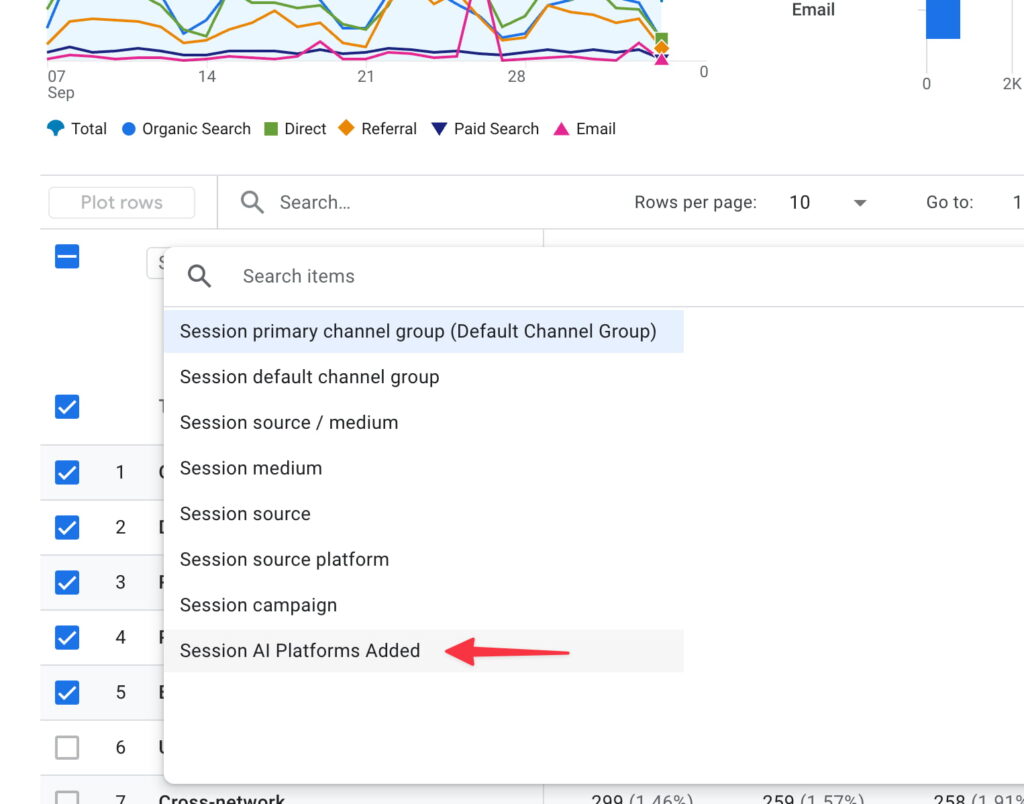This screenshot has height=804, width=1024.
Task: Click the Paid Search legend triangle
Action: (439, 128)
